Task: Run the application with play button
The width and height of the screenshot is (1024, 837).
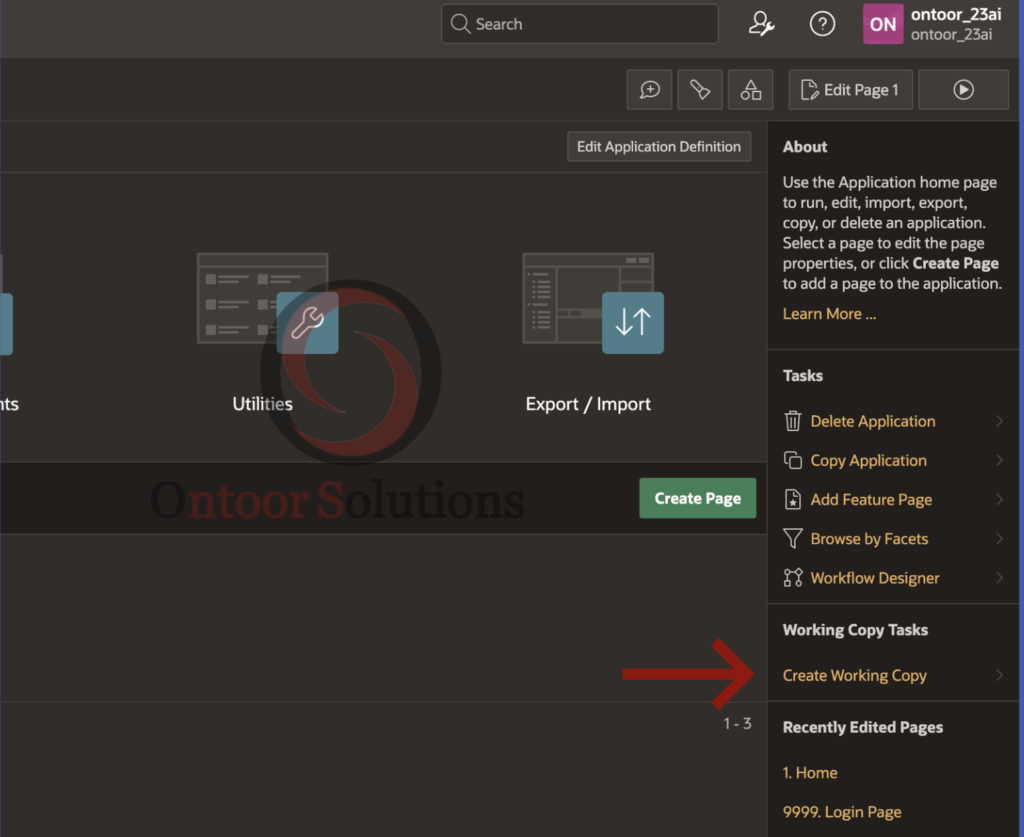Action: tap(963, 90)
